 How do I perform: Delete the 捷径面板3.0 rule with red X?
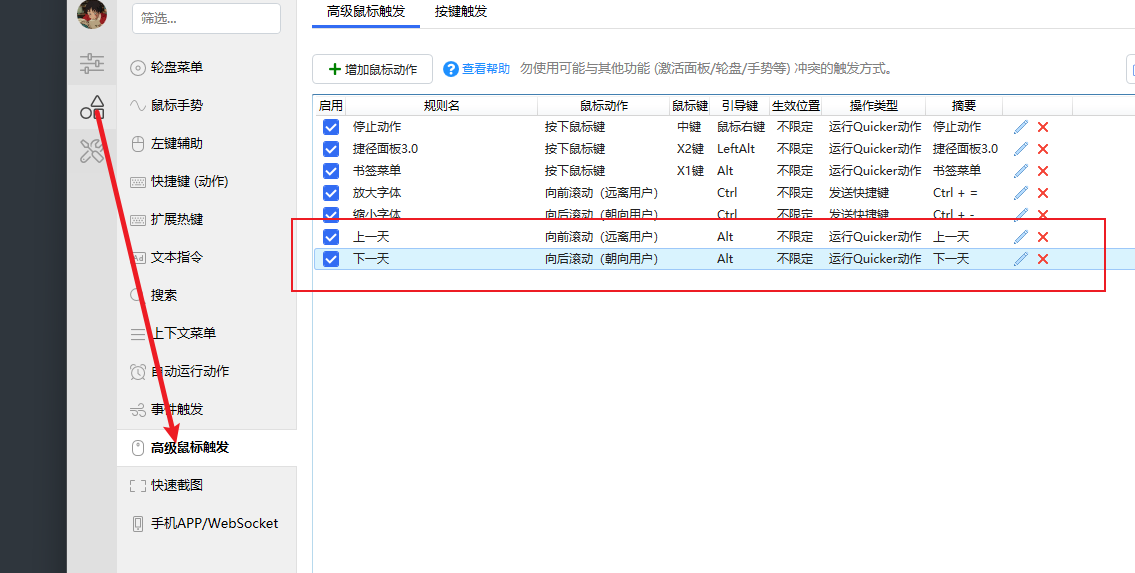point(1043,149)
